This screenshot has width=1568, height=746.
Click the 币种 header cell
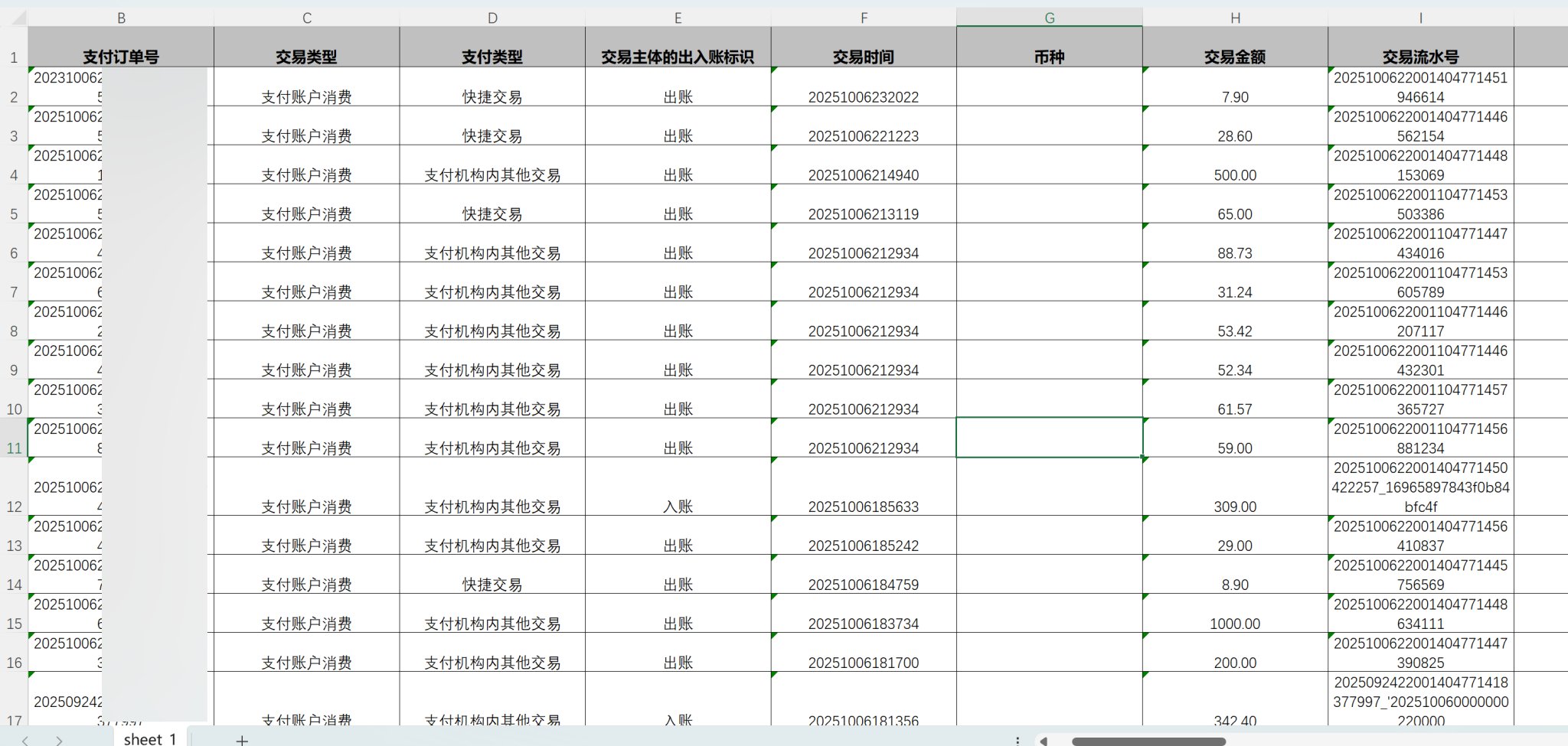1049,56
